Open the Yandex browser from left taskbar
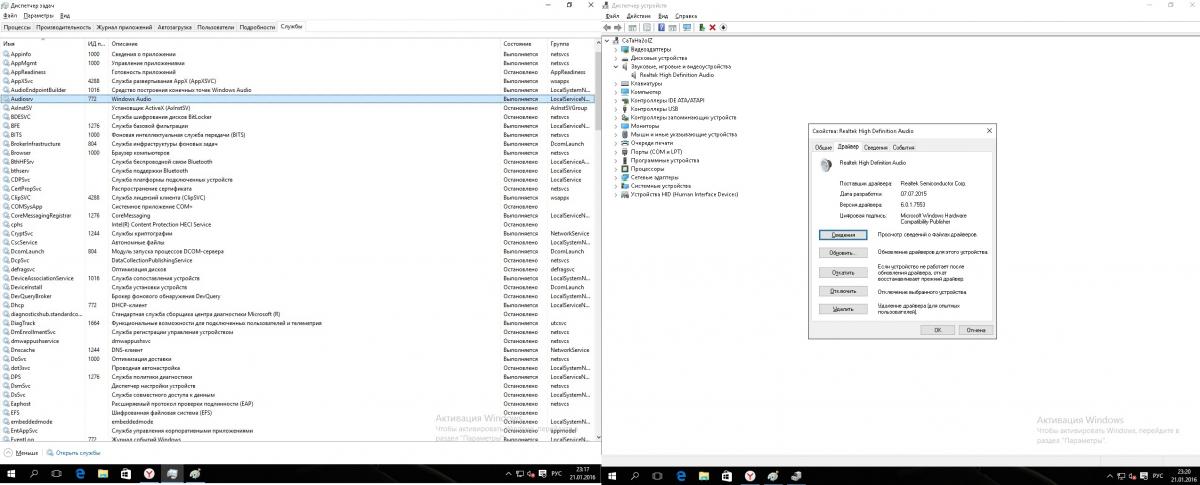Image resolution: width=1200 pixels, height=485 pixels. point(148,472)
